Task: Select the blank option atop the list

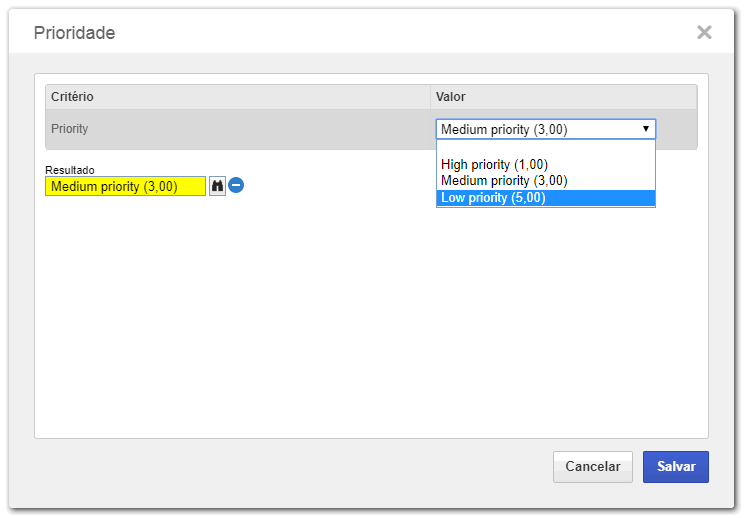Action: (x=546, y=148)
